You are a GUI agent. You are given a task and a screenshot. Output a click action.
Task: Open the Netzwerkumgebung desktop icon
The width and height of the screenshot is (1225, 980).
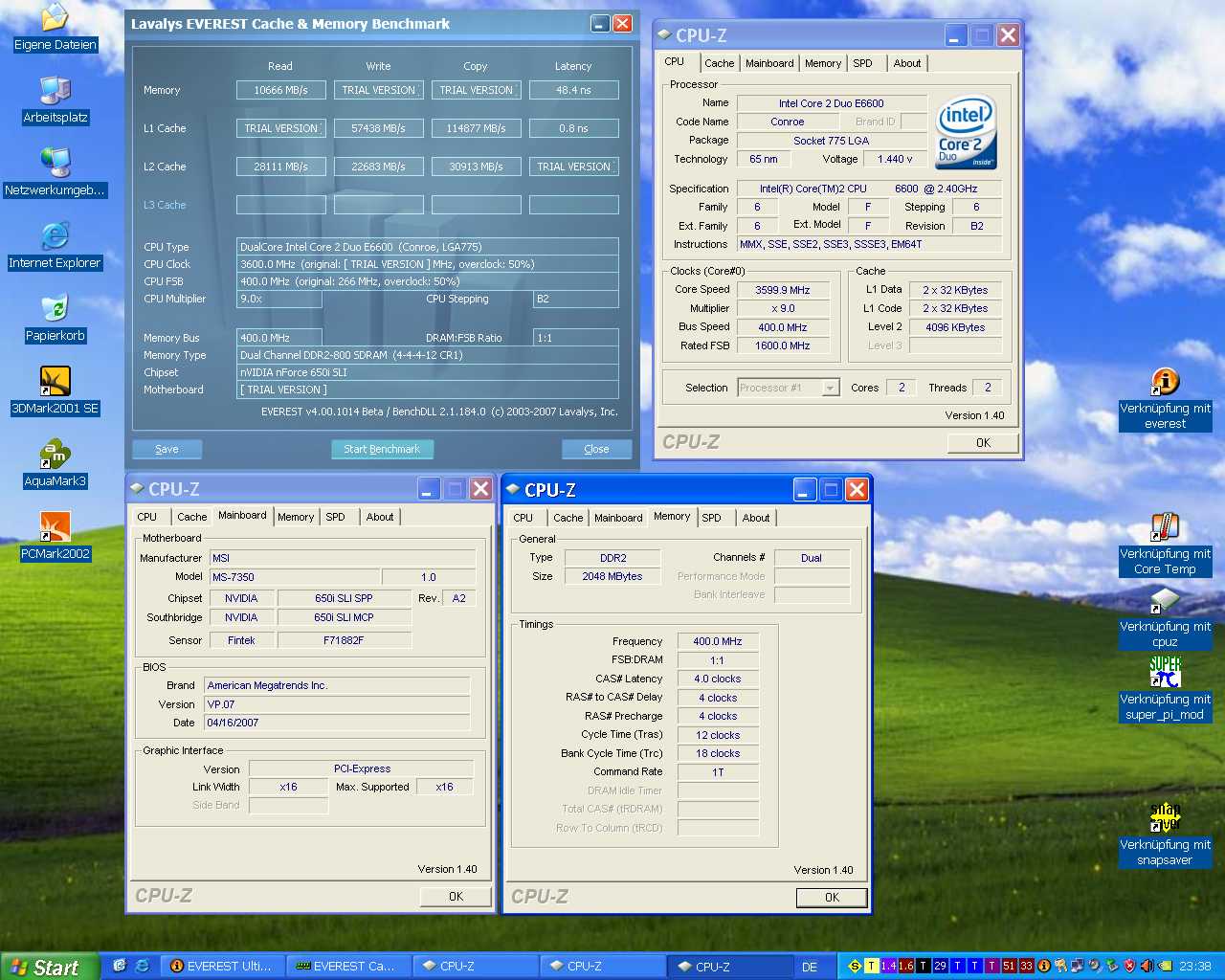[55, 173]
